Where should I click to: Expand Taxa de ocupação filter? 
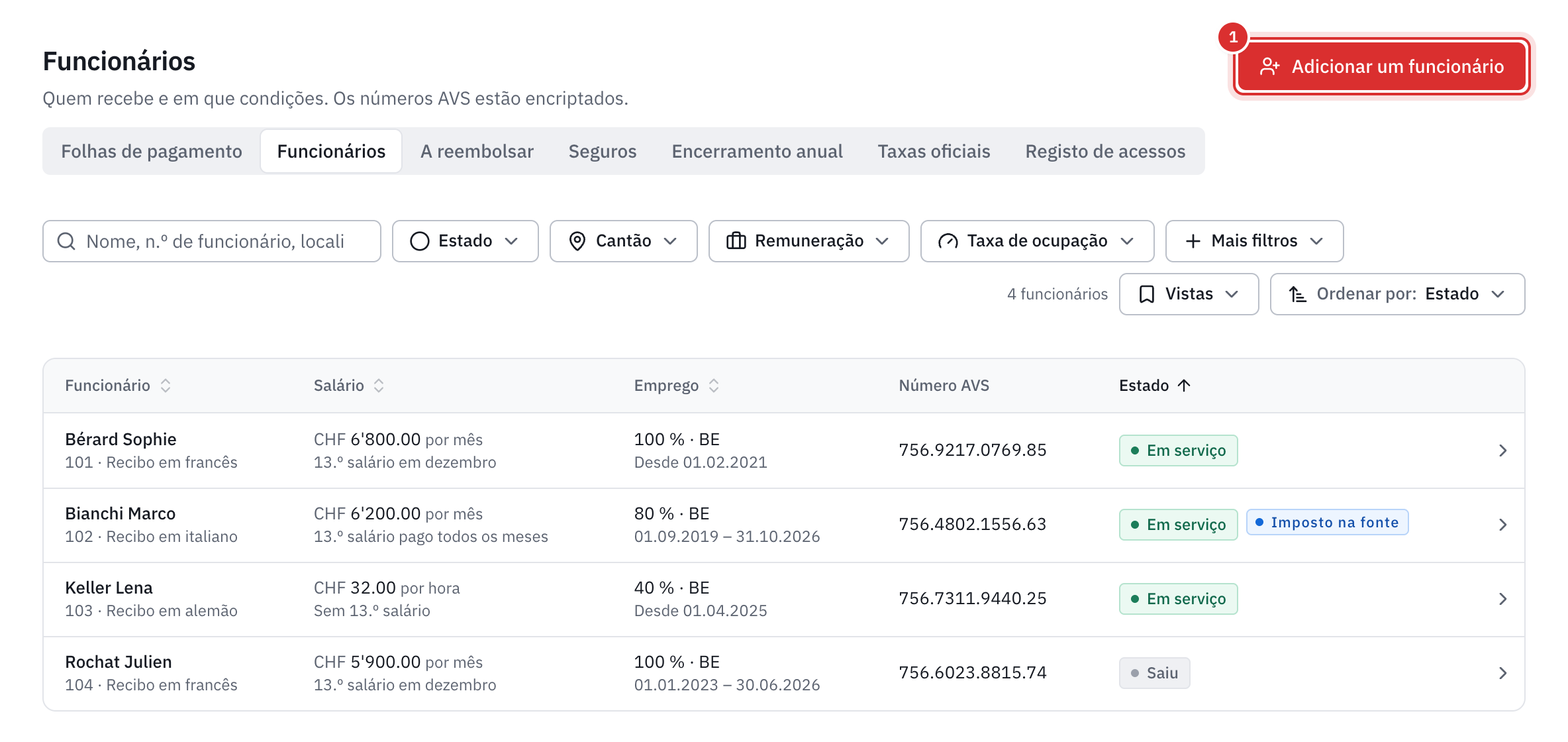point(1038,241)
